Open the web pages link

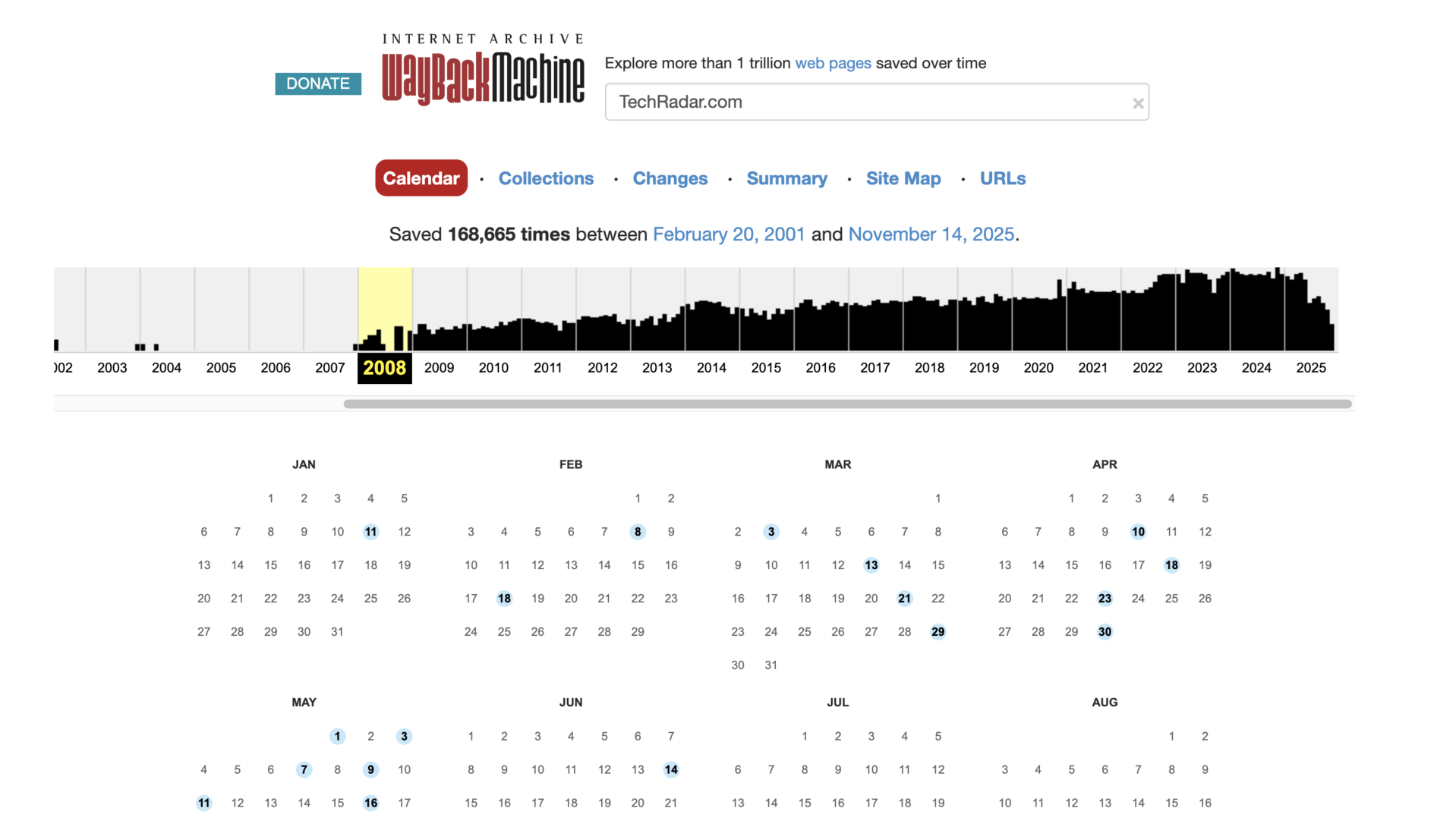(832, 63)
